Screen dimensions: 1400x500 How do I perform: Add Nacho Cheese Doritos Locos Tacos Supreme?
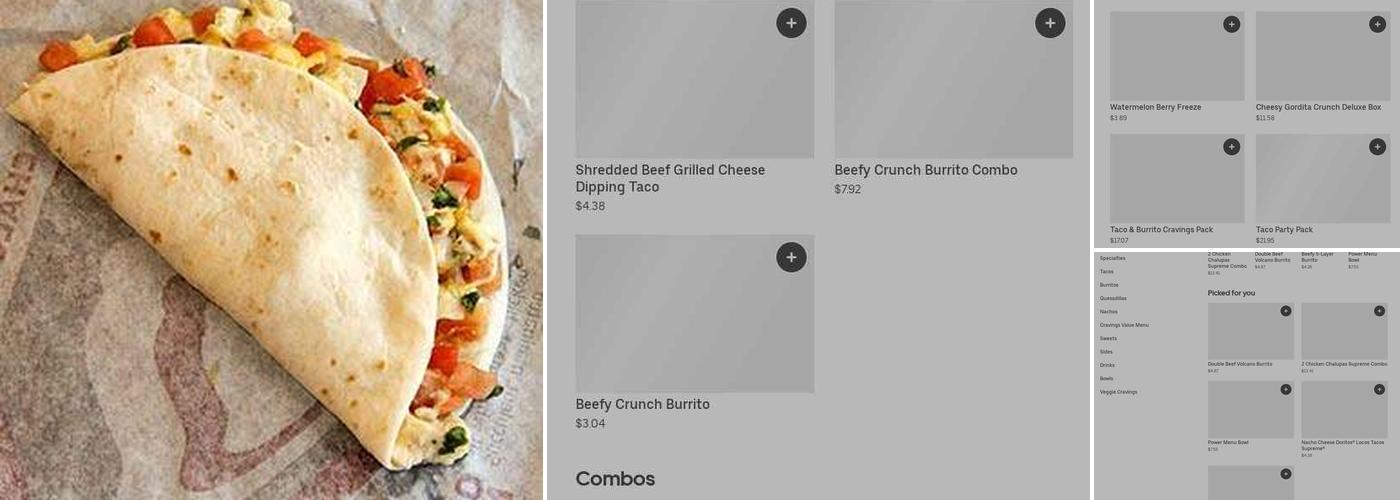click(x=1379, y=389)
